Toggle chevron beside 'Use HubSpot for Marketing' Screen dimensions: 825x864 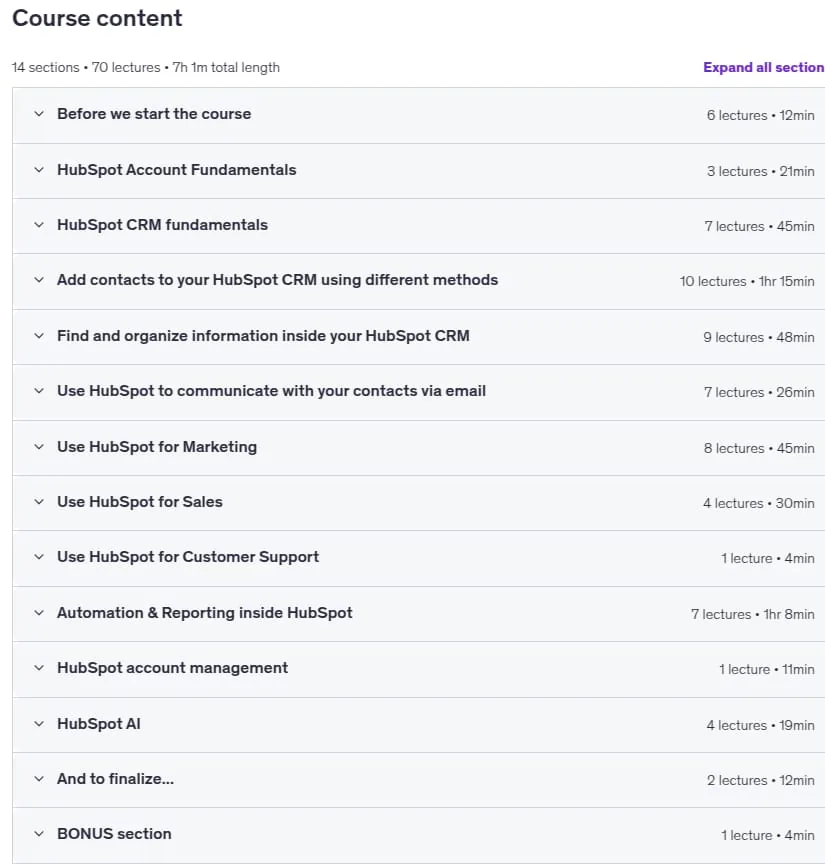[x=39, y=447]
